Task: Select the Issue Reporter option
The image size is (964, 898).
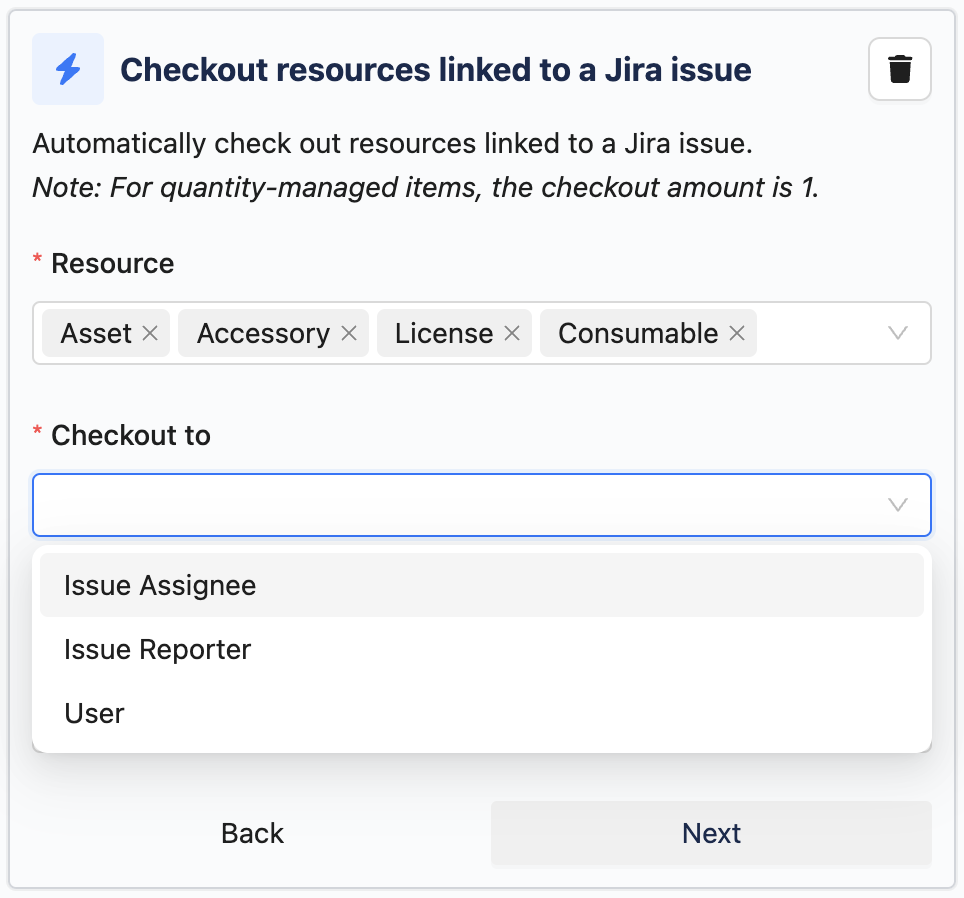Action: tap(157, 650)
